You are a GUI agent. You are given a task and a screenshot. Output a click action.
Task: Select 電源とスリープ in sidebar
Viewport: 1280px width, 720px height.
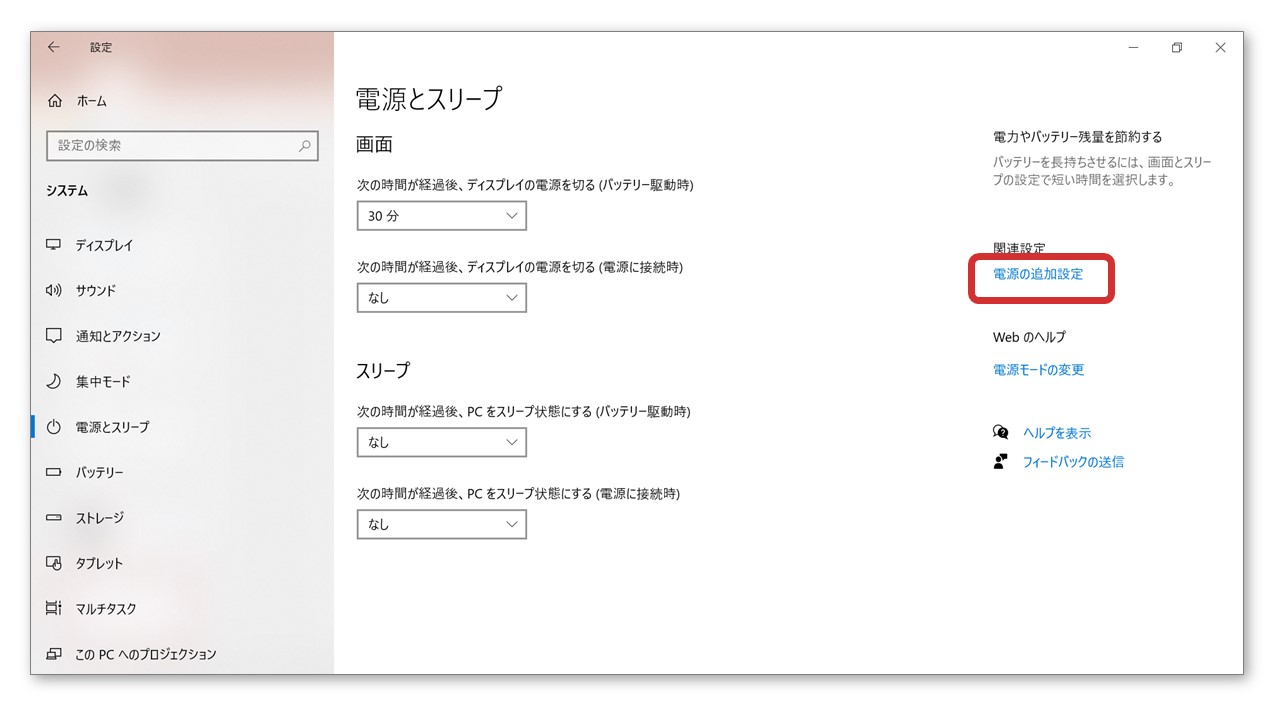click(x=112, y=427)
